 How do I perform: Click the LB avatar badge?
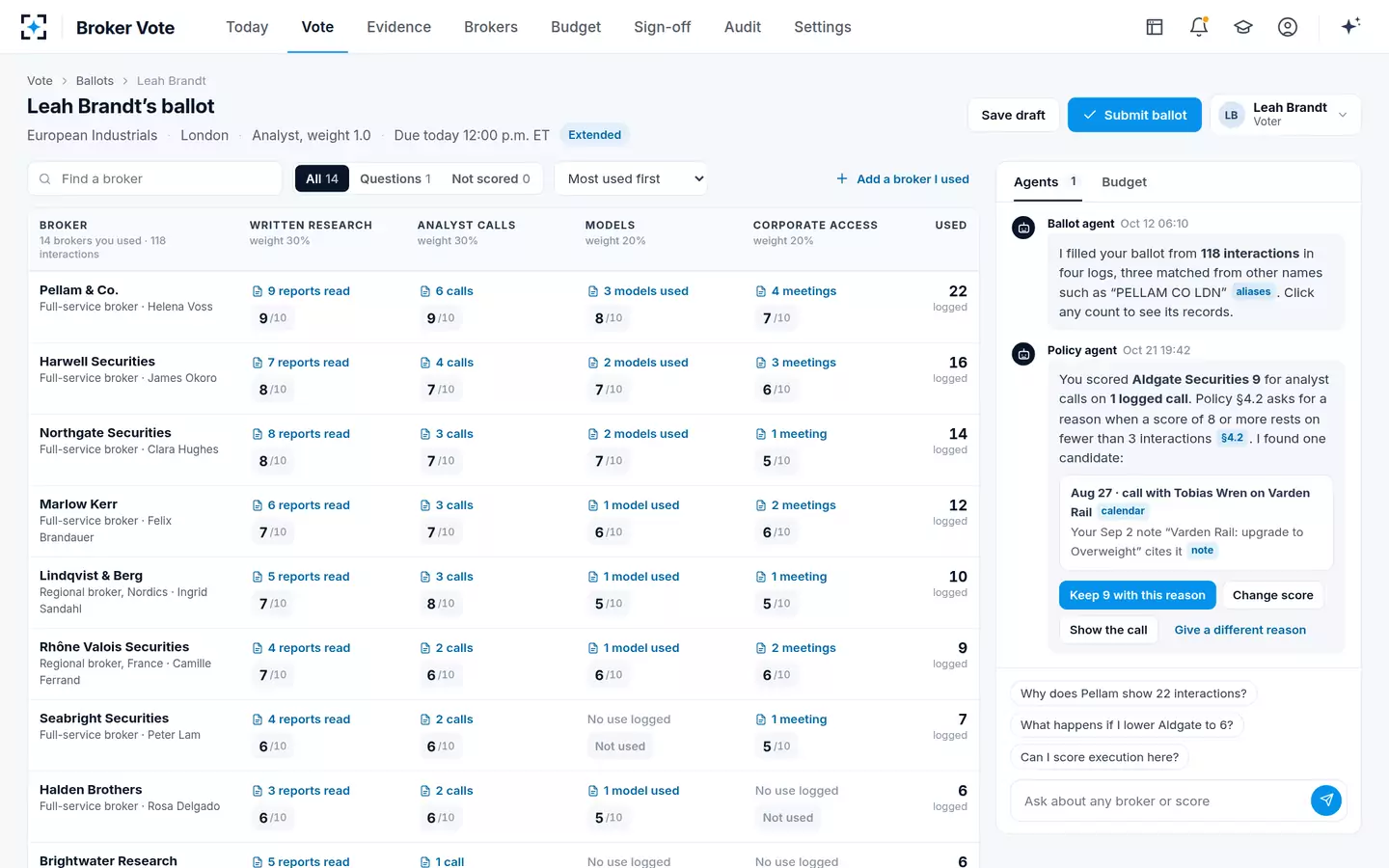click(x=1231, y=115)
